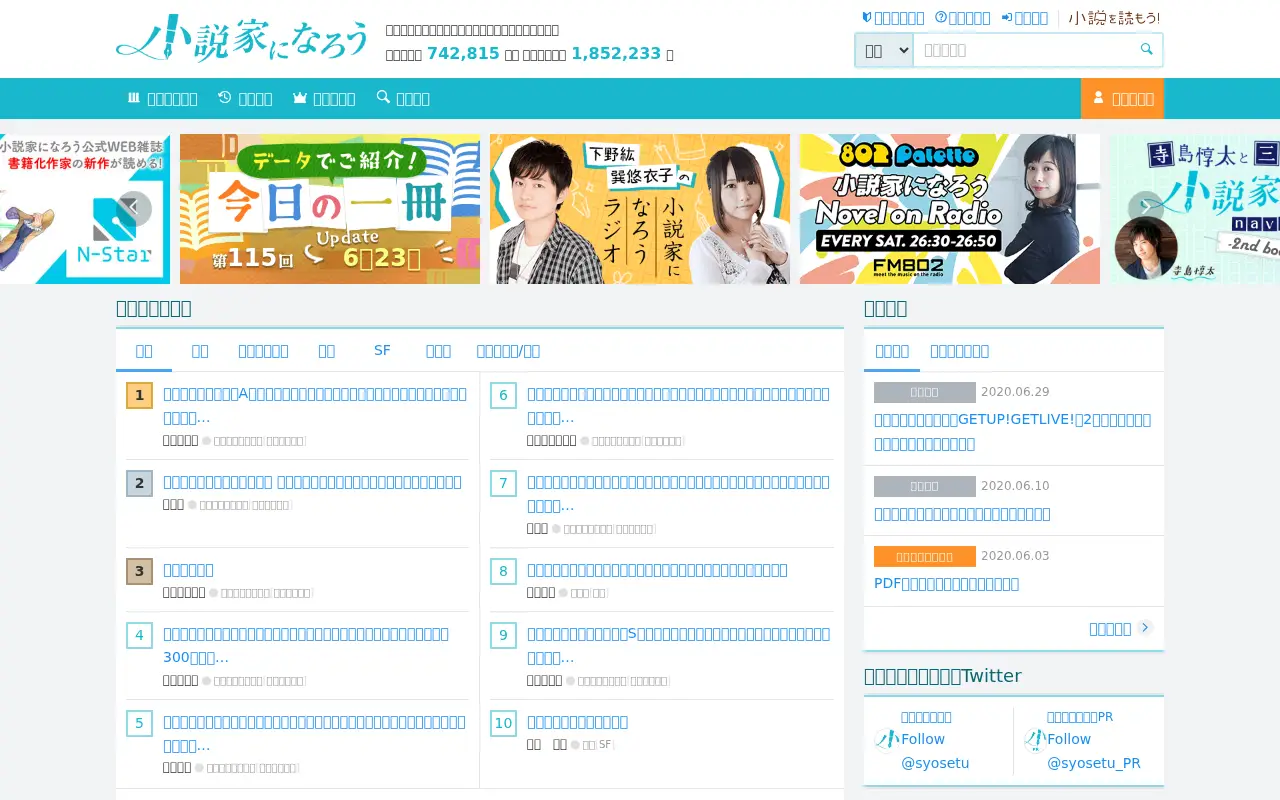Click the 小説家になろう site logo
The height and width of the screenshot is (800, 1280).
242,39
